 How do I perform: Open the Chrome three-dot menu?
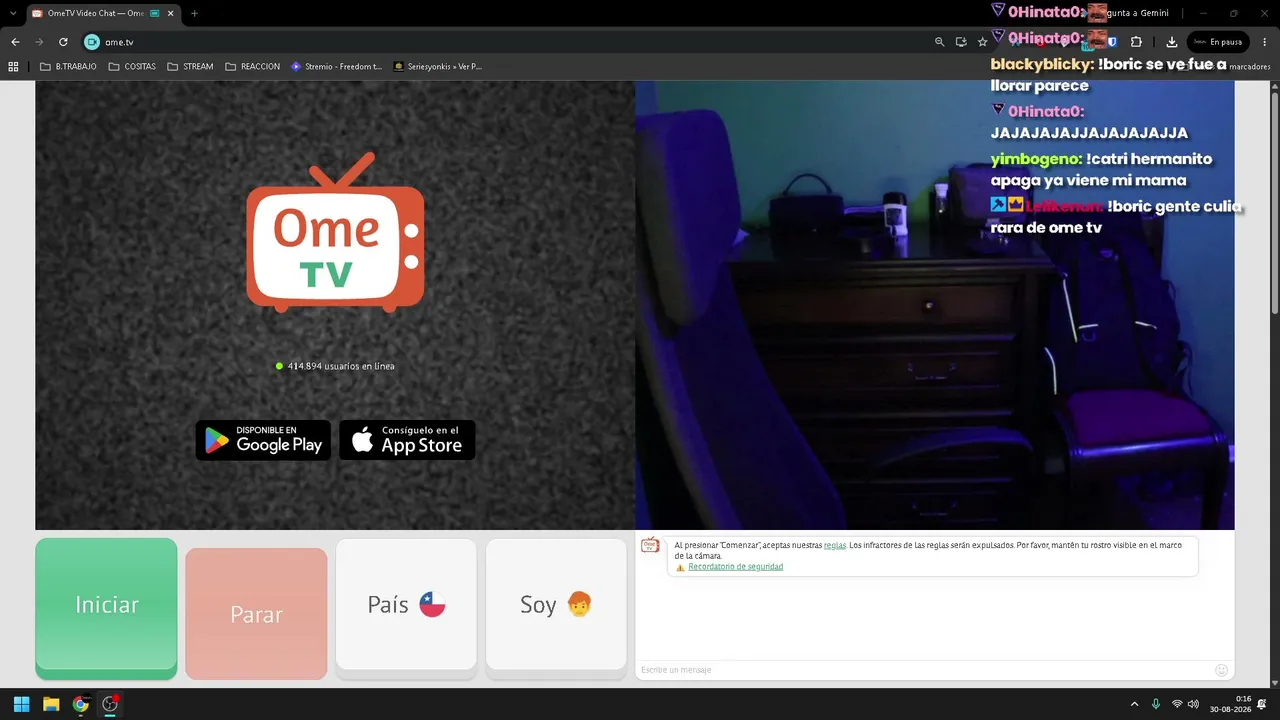coord(1263,42)
